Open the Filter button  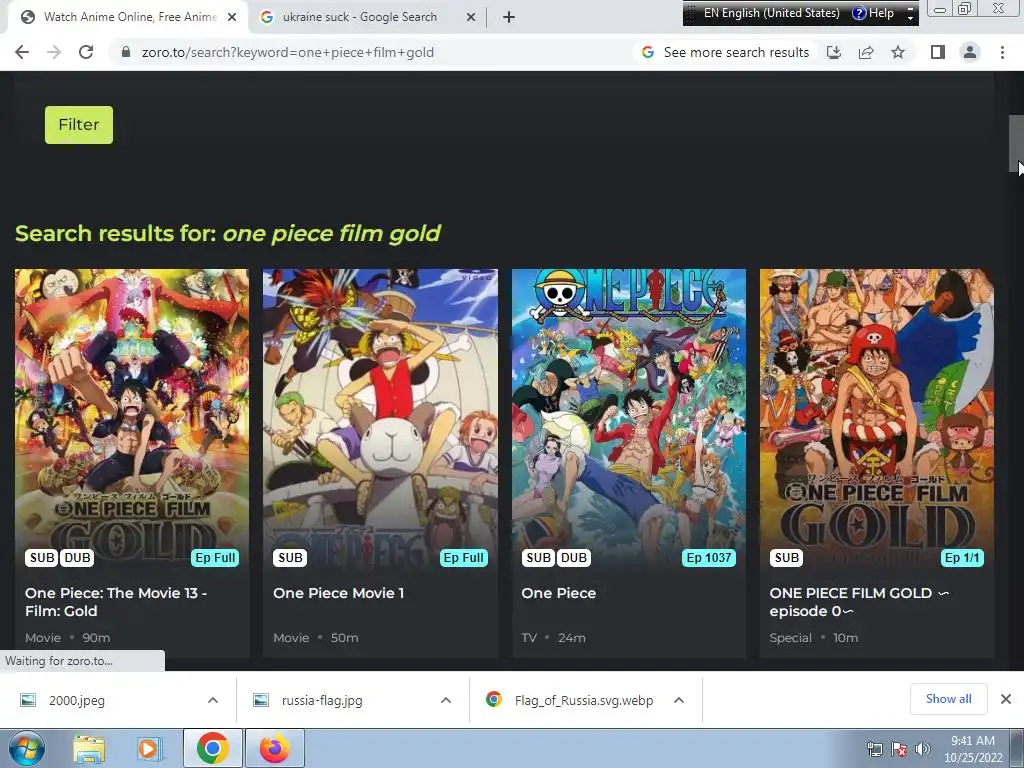click(79, 125)
